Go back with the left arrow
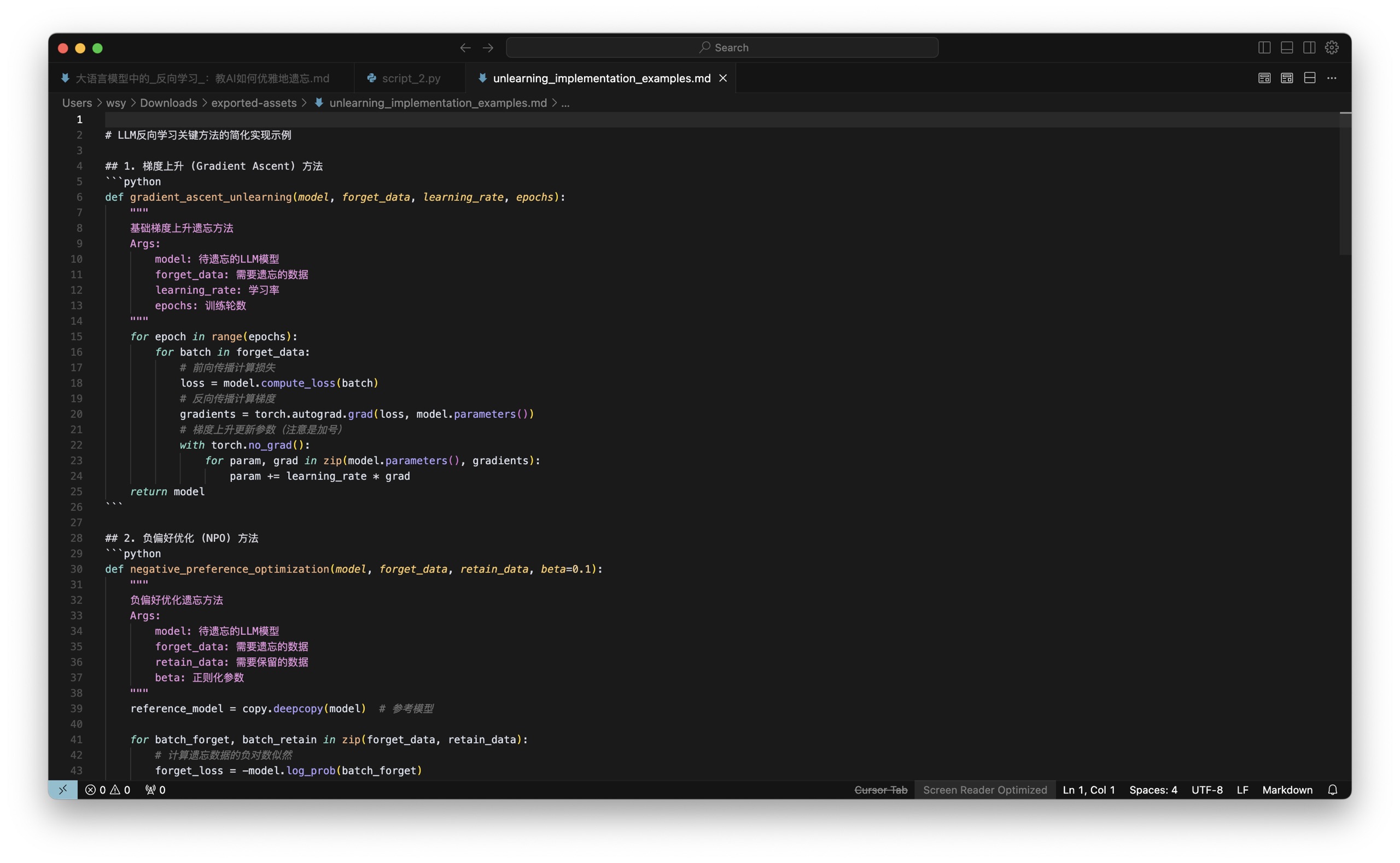1400x863 pixels. (465, 48)
